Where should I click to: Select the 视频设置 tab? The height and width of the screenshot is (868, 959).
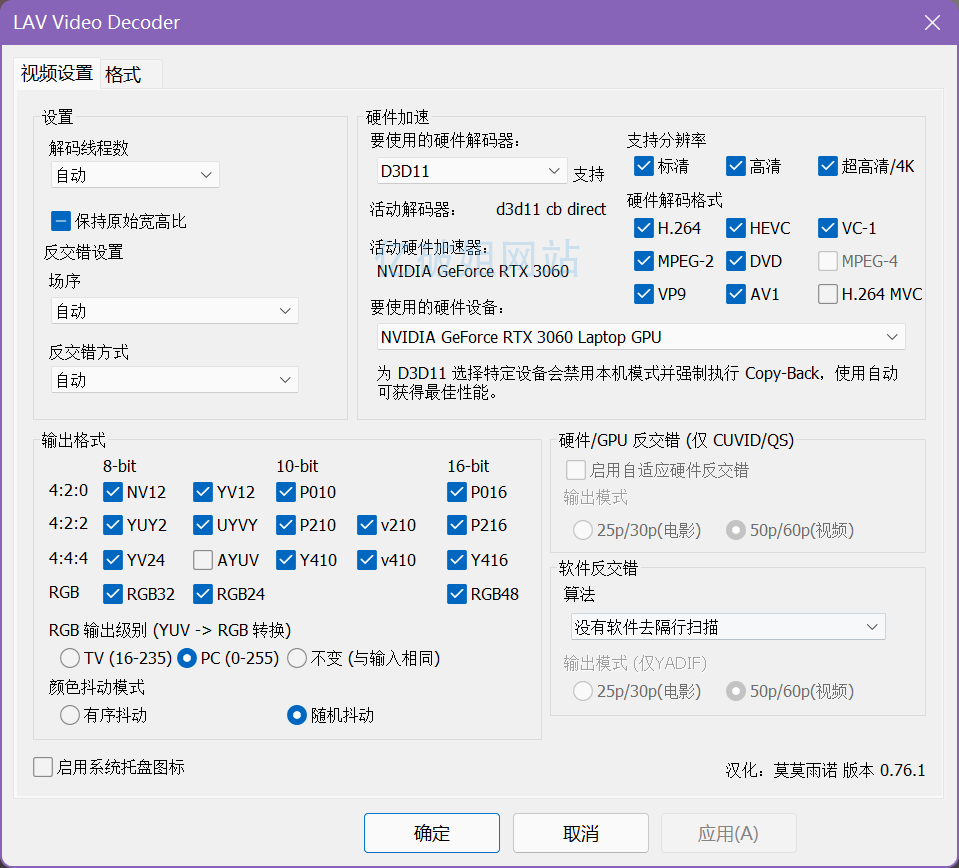[x=57, y=74]
